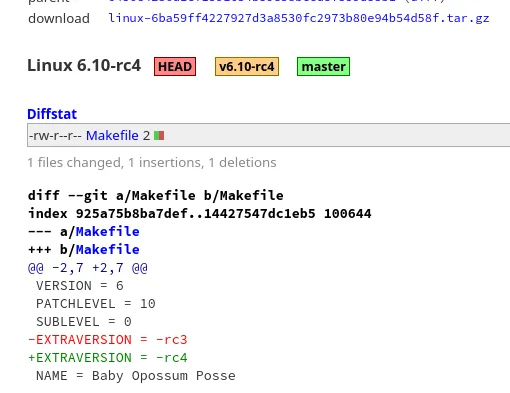Click the files changed summary text
Viewport: 510px width, 393px height.
(152, 163)
